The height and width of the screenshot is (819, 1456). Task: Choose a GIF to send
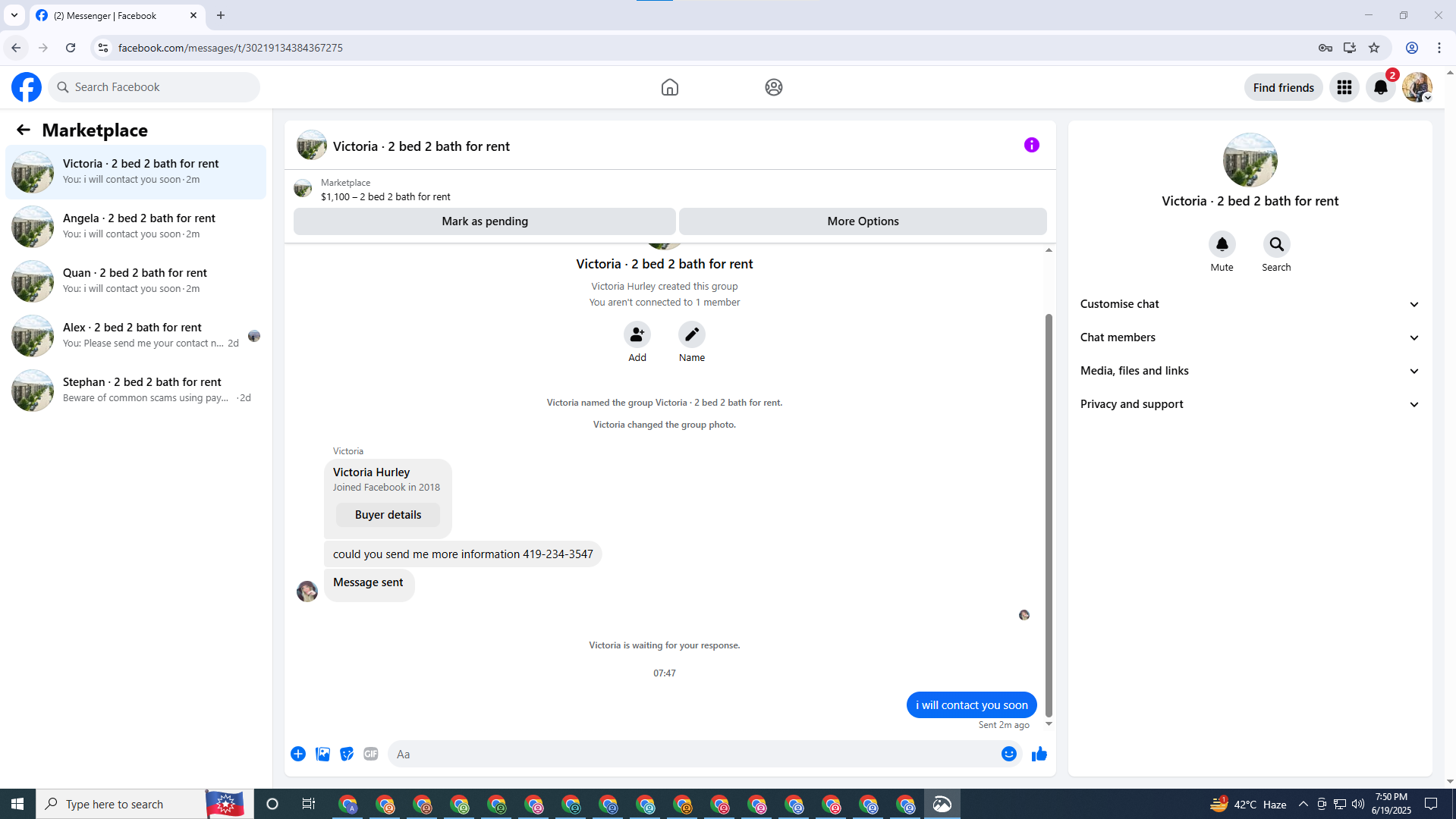pyautogui.click(x=371, y=754)
